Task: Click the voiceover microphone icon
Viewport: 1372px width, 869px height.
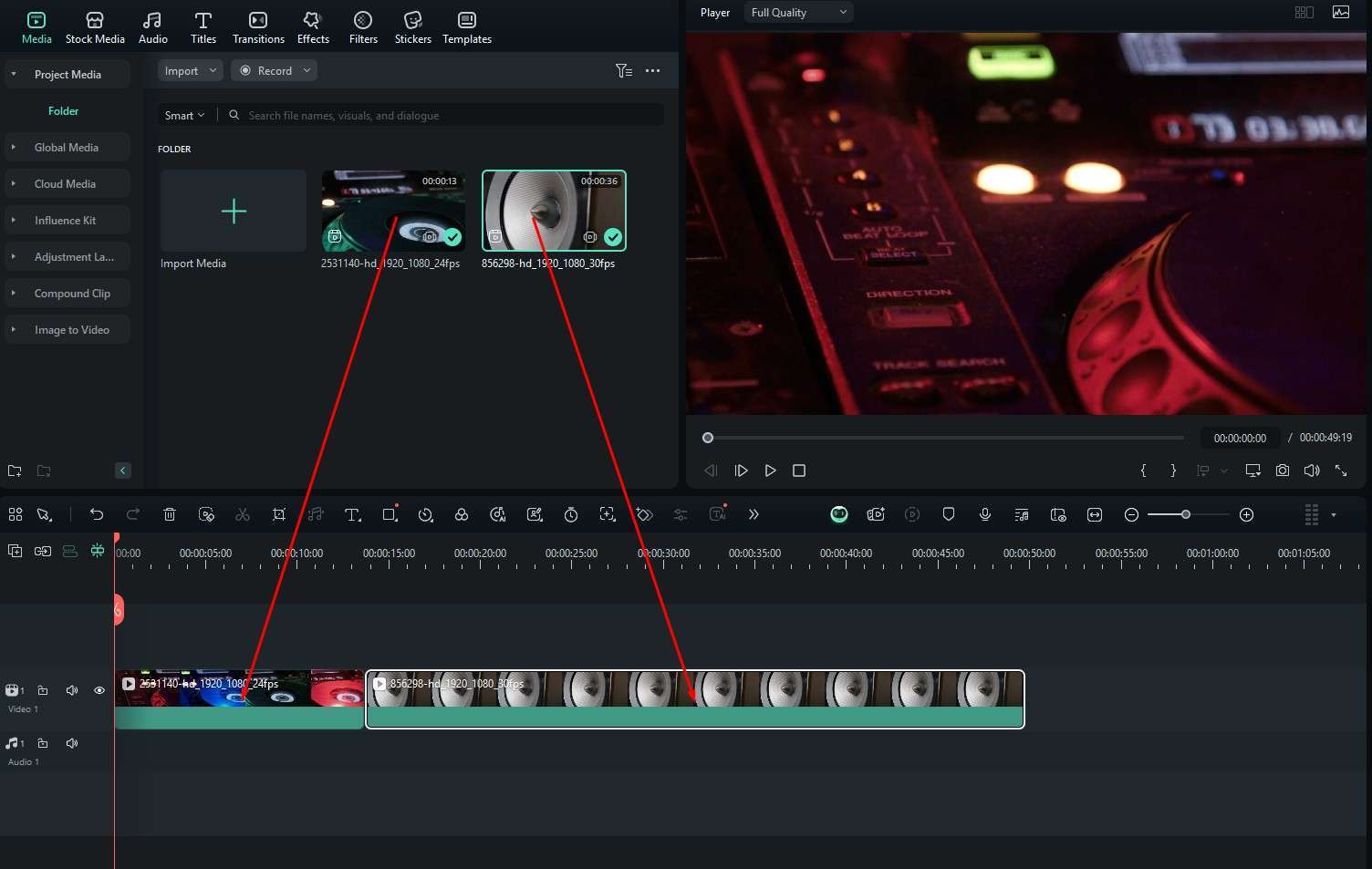Action: pyautogui.click(x=985, y=514)
